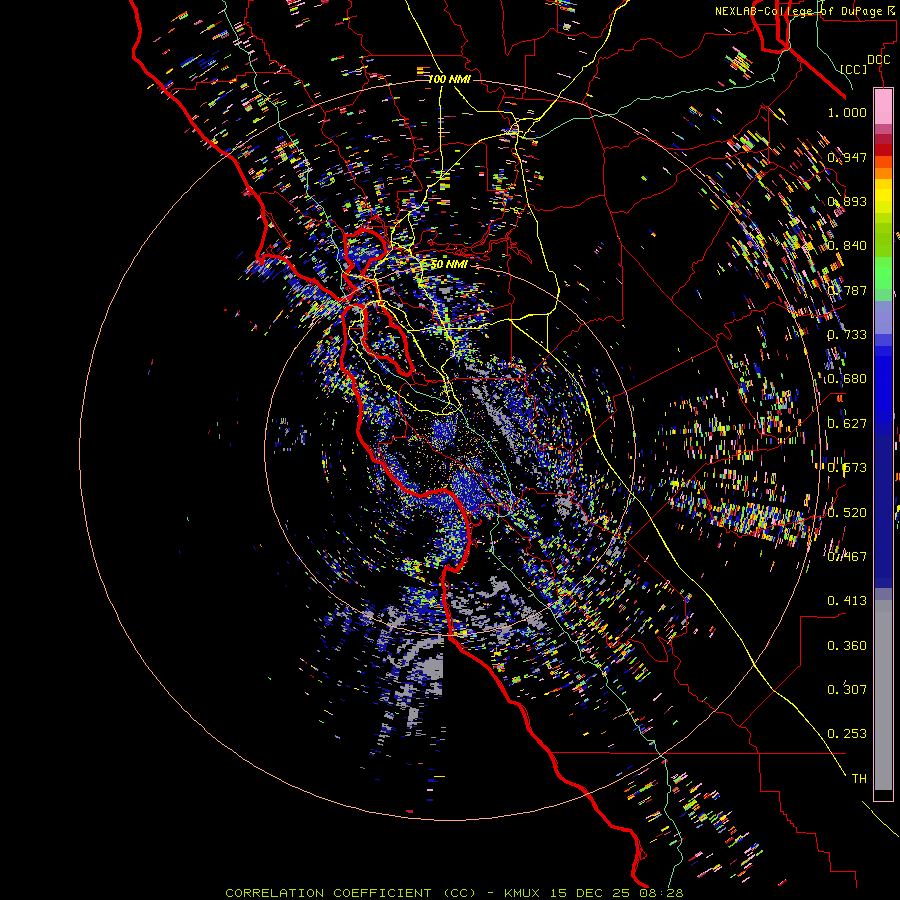Pick the gray segment beside 0.307
Screen dimensions: 900x900
(x=883, y=695)
